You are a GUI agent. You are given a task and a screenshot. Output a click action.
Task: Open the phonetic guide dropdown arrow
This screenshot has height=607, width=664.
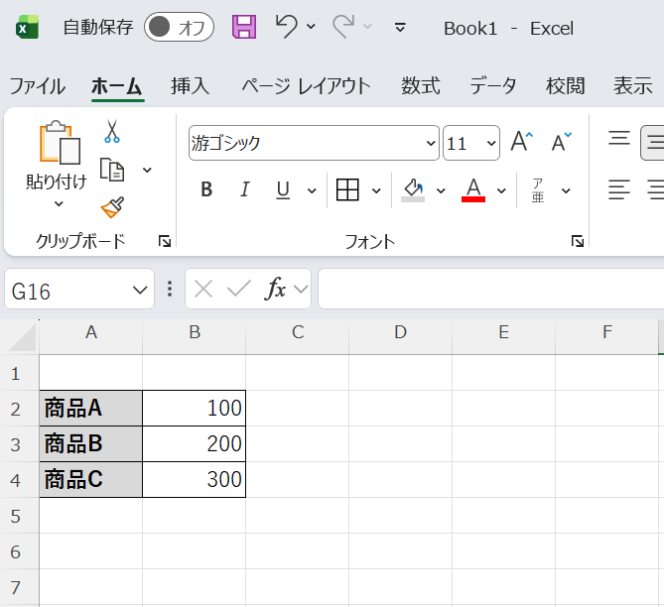[x=566, y=191]
